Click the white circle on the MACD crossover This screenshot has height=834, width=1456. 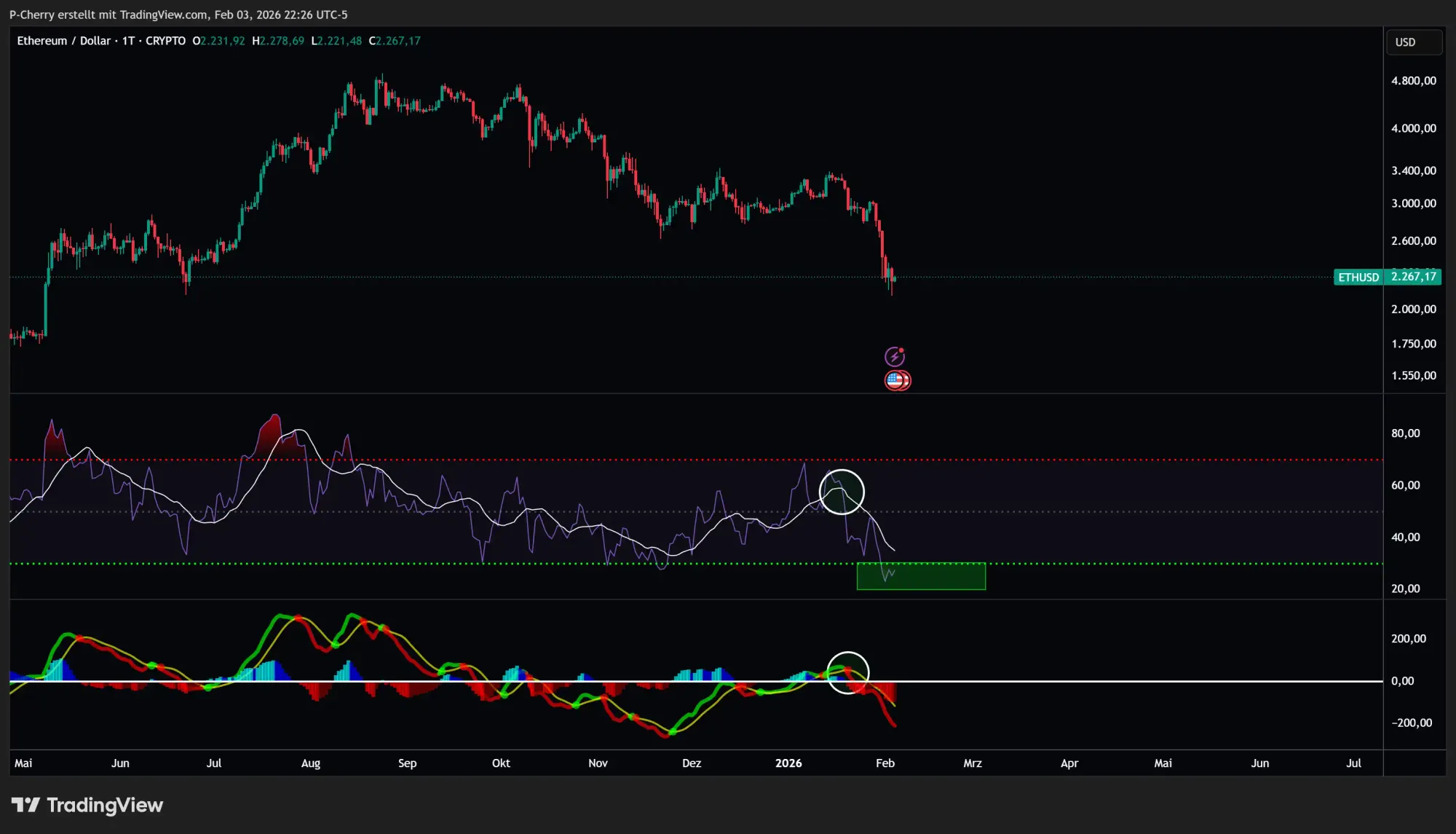click(x=848, y=672)
